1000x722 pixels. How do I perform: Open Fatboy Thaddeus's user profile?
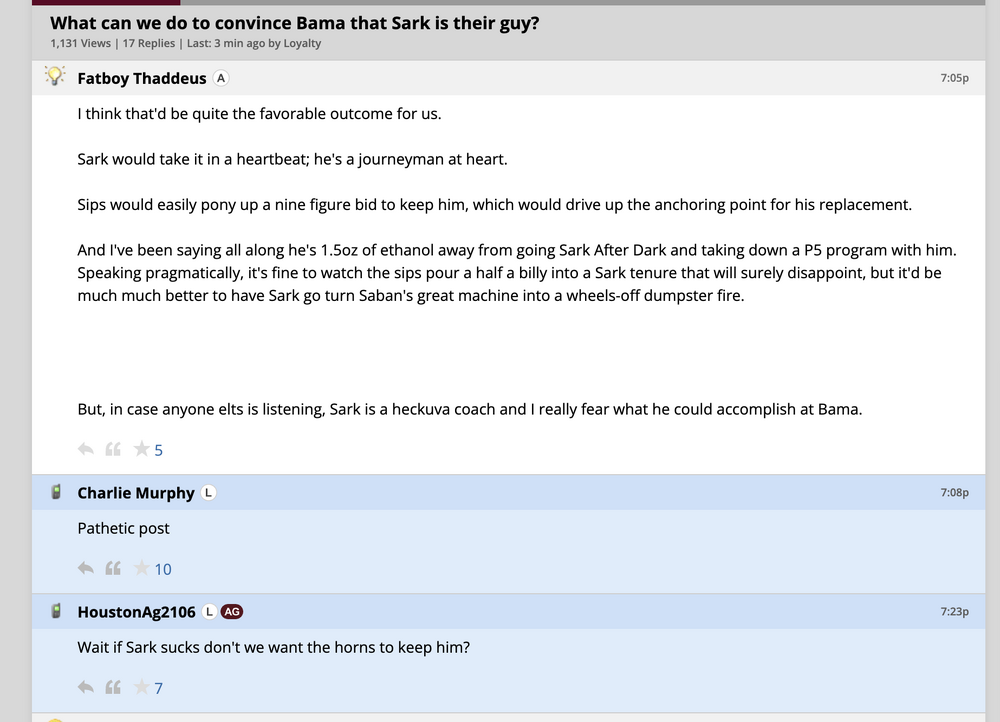pos(142,78)
